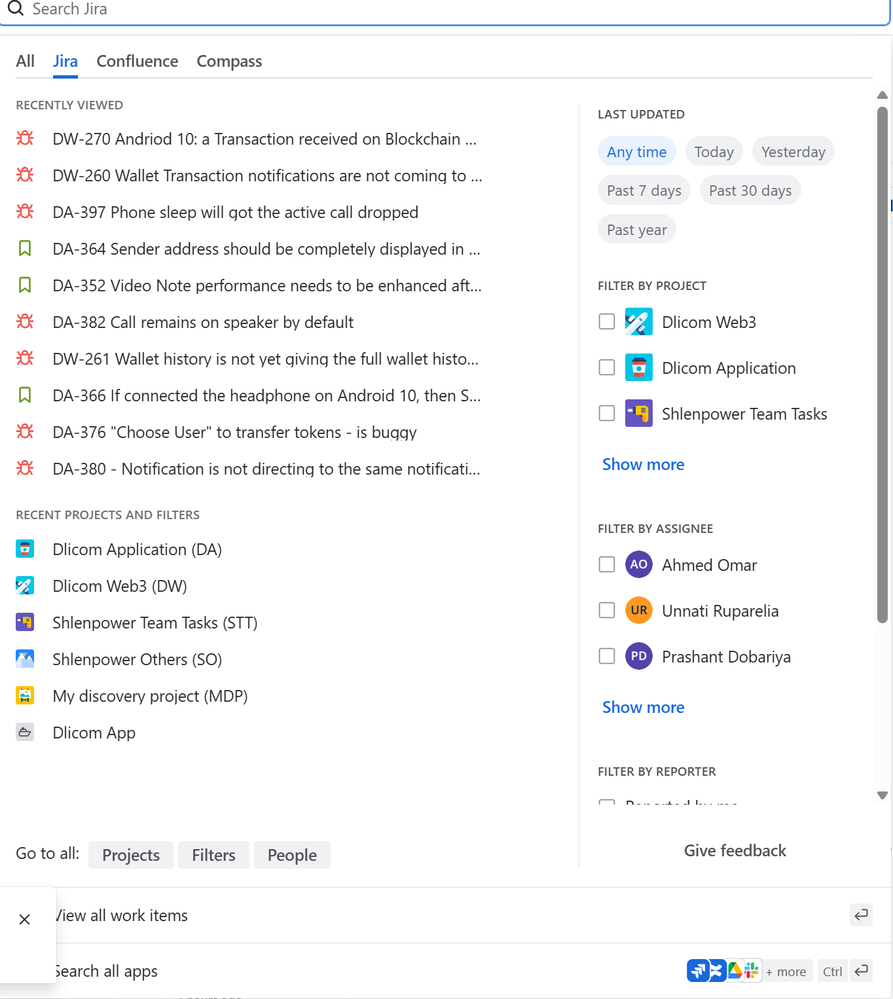Check the Shlenpower Team Tasks project filter
This screenshot has height=999, width=893.
[607, 413]
